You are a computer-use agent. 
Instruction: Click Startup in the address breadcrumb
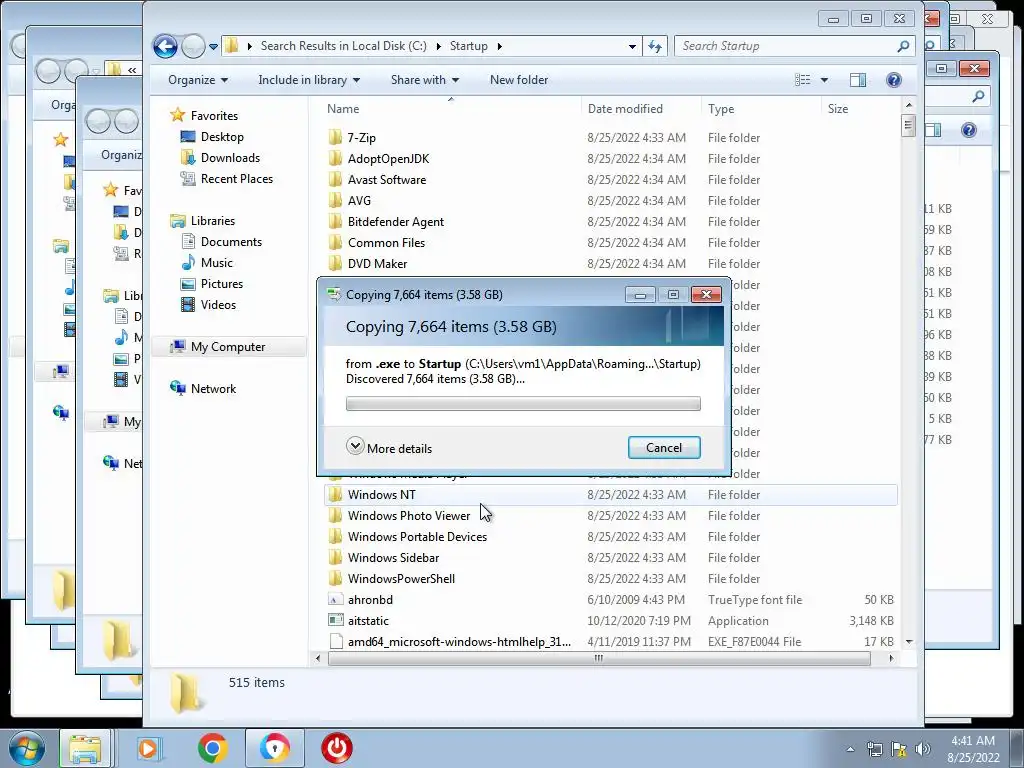[468, 46]
